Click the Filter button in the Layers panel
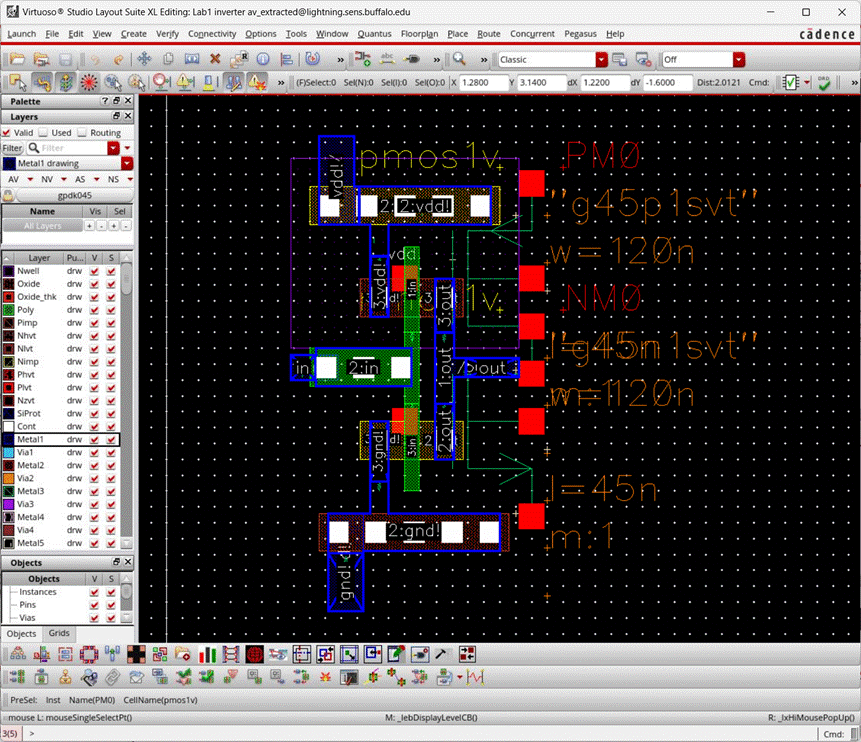This screenshot has height=742, width=861. 14,147
